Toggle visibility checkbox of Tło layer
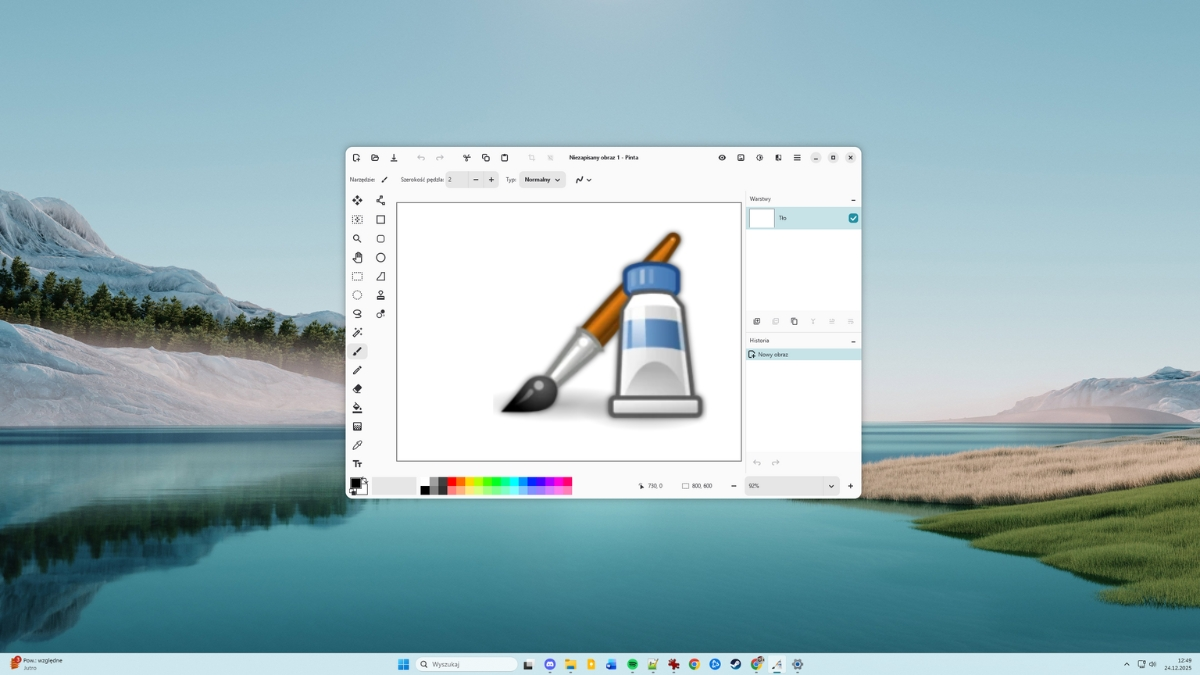Screen dimensions: 1200x675 tap(853, 218)
